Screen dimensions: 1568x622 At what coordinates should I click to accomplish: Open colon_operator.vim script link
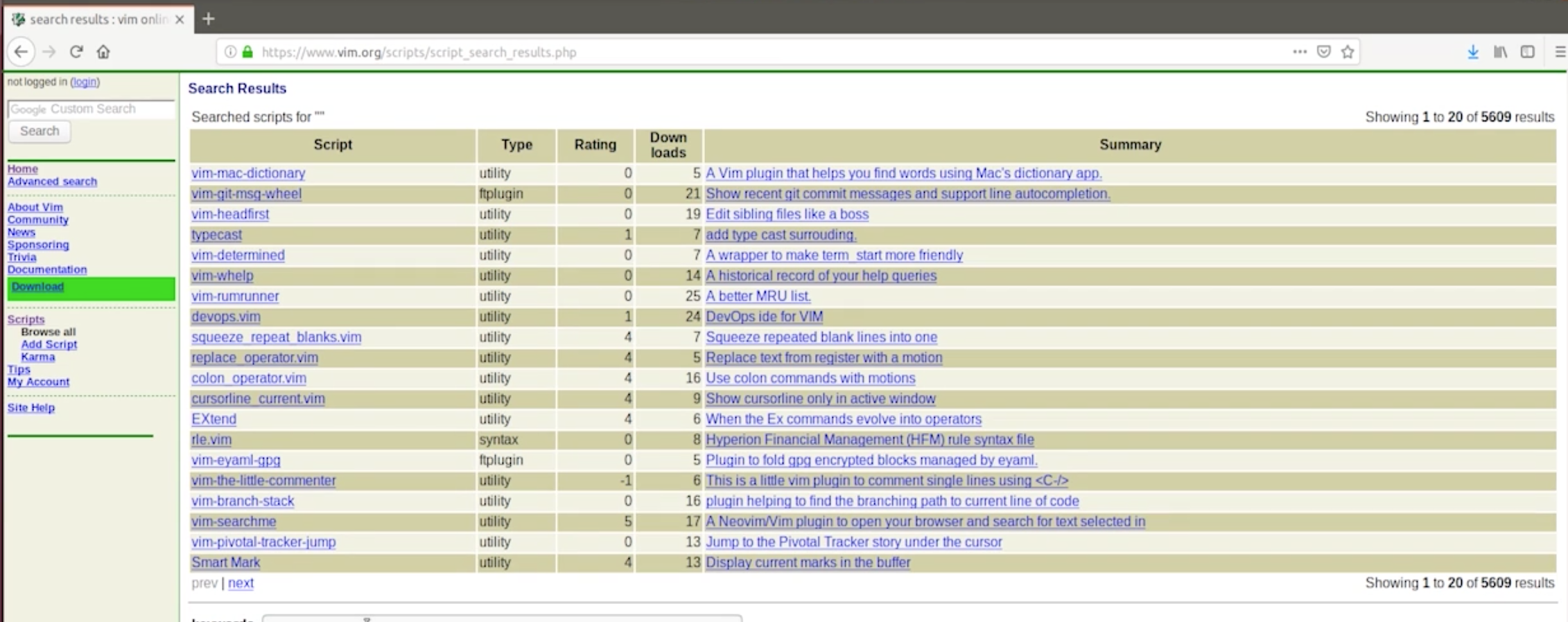pyautogui.click(x=249, y=378)
